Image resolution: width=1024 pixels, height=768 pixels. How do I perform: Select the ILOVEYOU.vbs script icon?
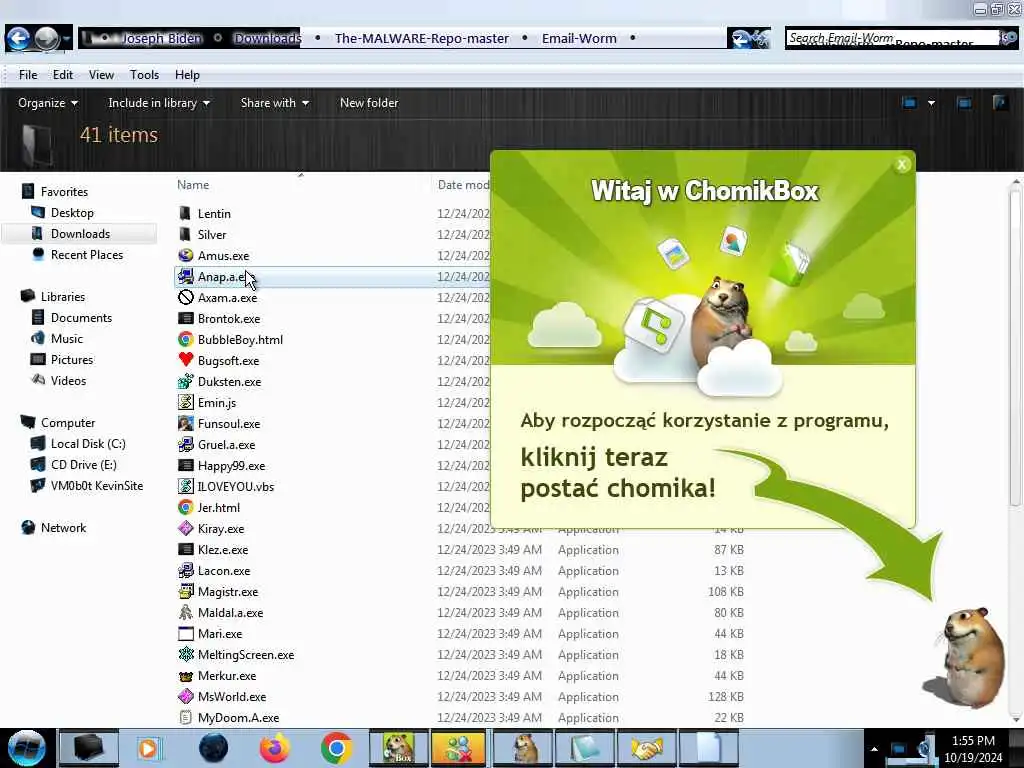(185, 487)
